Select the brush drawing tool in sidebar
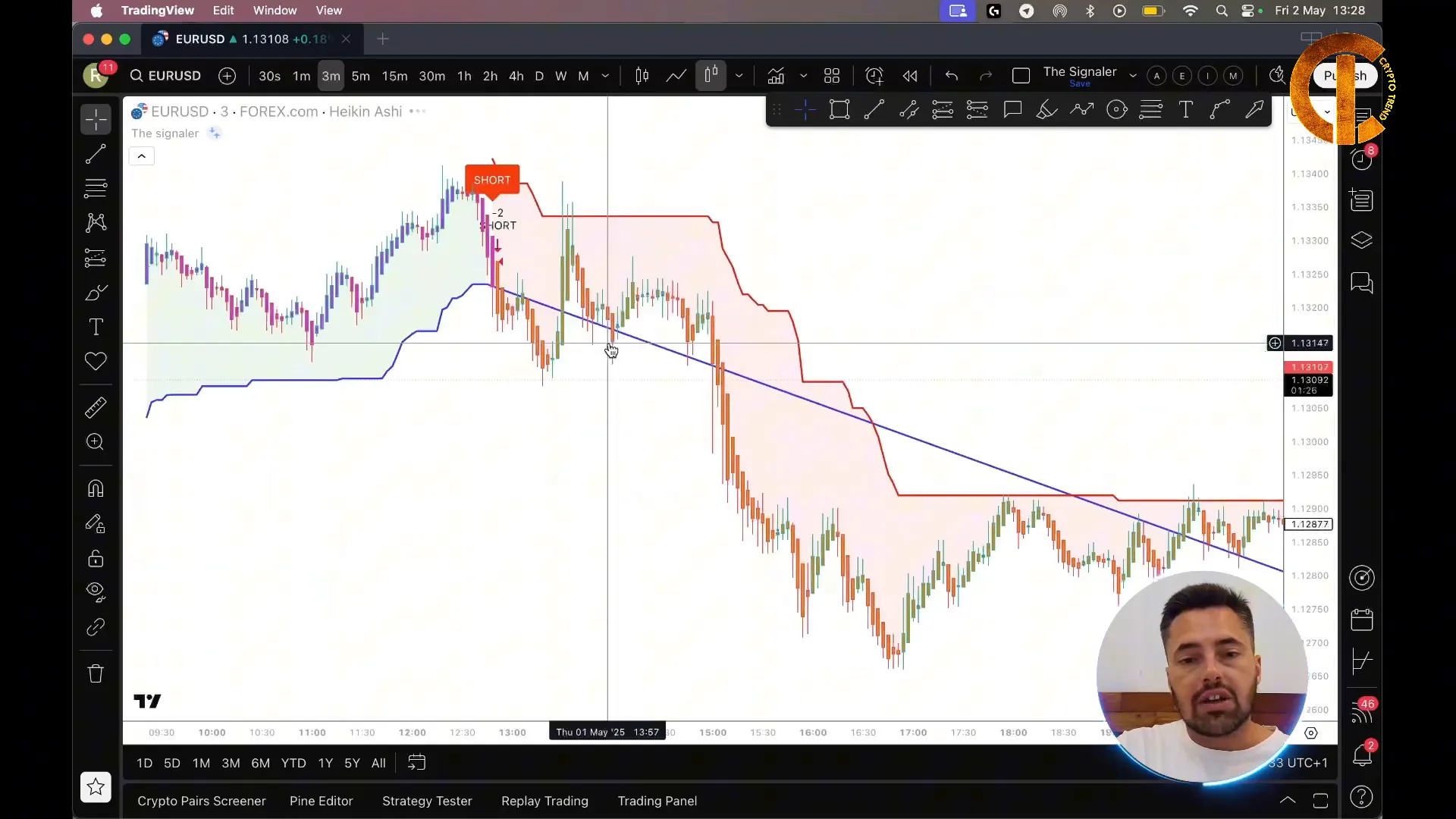This screenshot has height=819, width=1456. tap(96, 293)
